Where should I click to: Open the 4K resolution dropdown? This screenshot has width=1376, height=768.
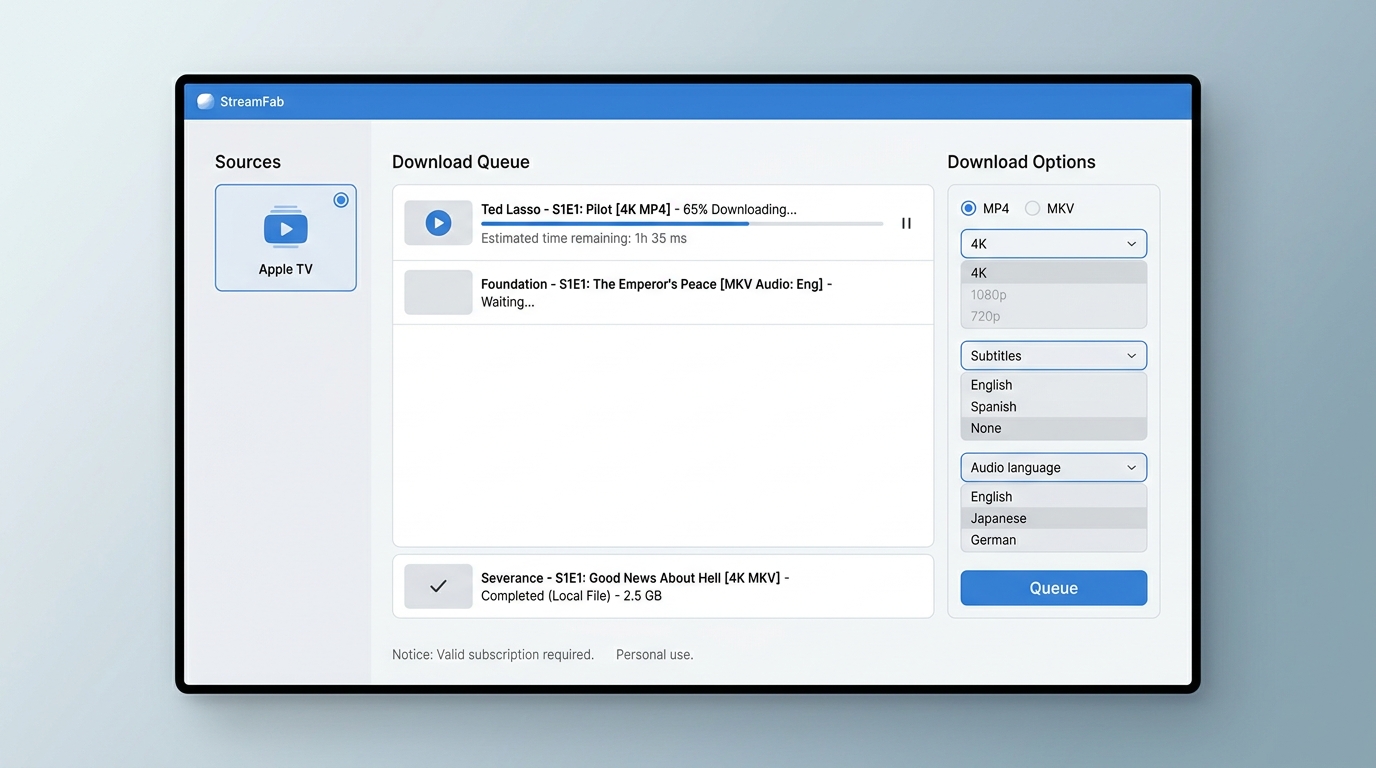click(1054, 244)
